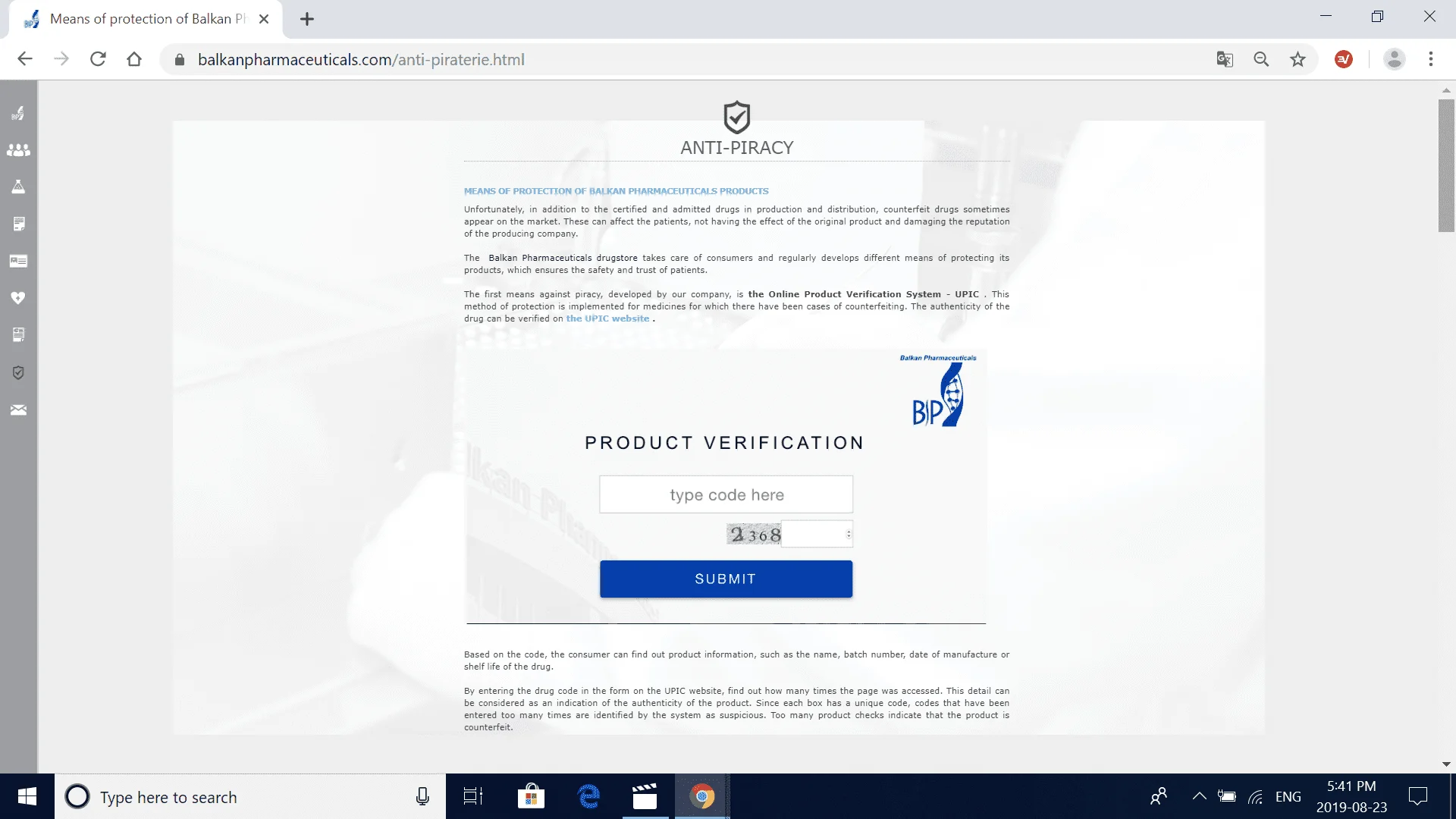Open the browser home page icon
This screenshot has width=1456, height=819.
click(x=134, y=59)
